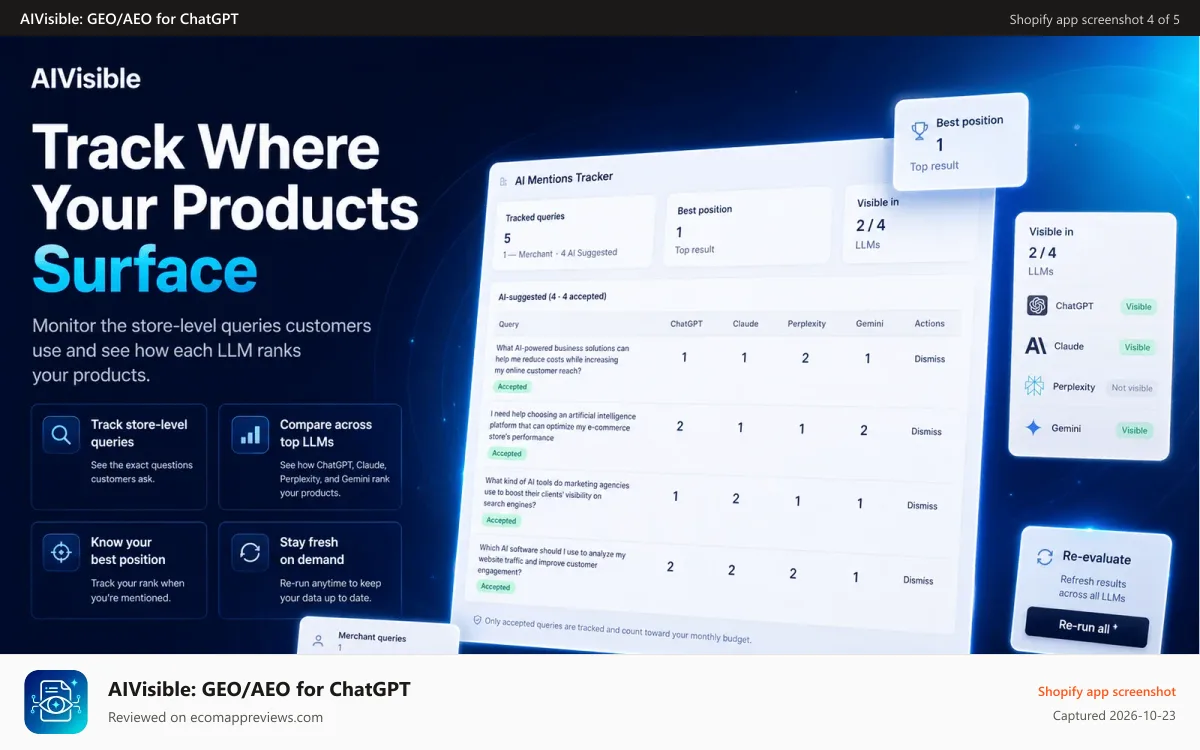Click the Accepted badge under the e-commerce platform query
Image resolution: width=1200 pixels, height=750 pixels.
coord(506,453)
